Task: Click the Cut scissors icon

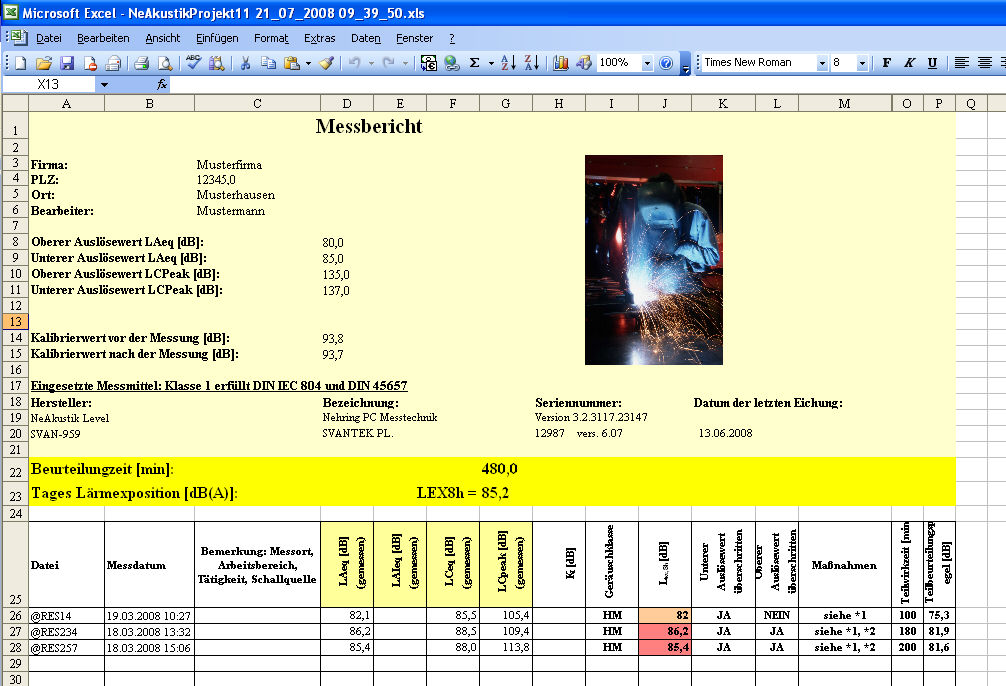Action: 244,63
